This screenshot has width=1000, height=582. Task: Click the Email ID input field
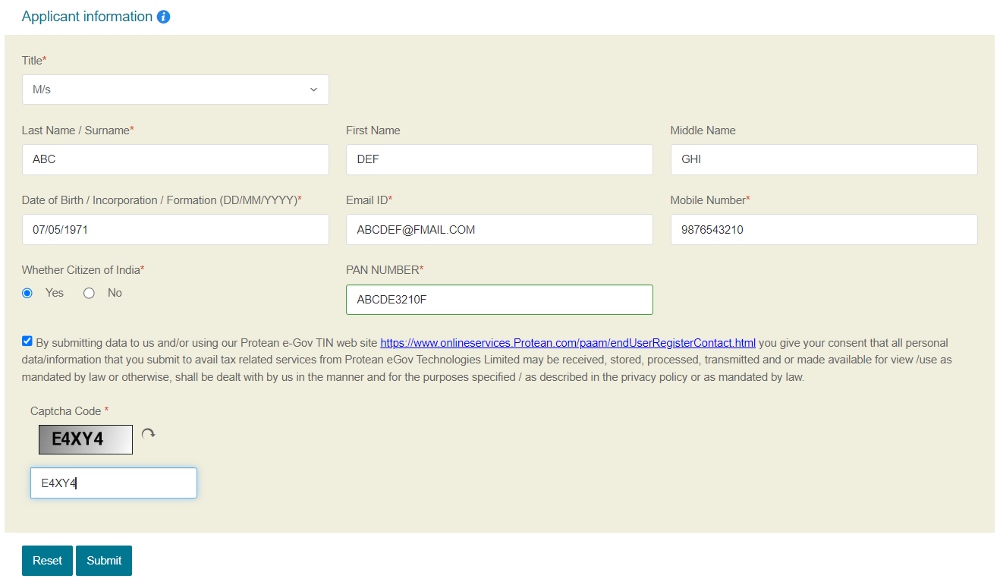pyautogui.click(x=499, y=229)
